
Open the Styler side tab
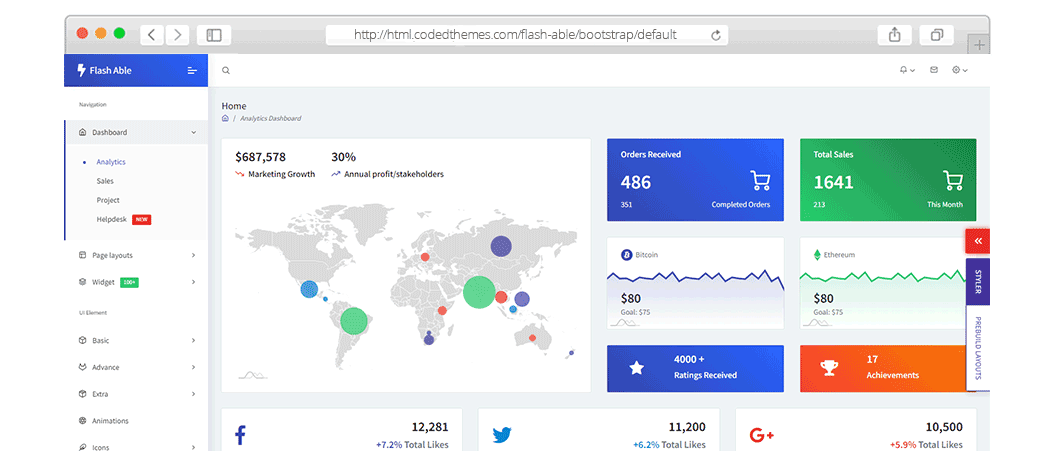tap(978, 282)
